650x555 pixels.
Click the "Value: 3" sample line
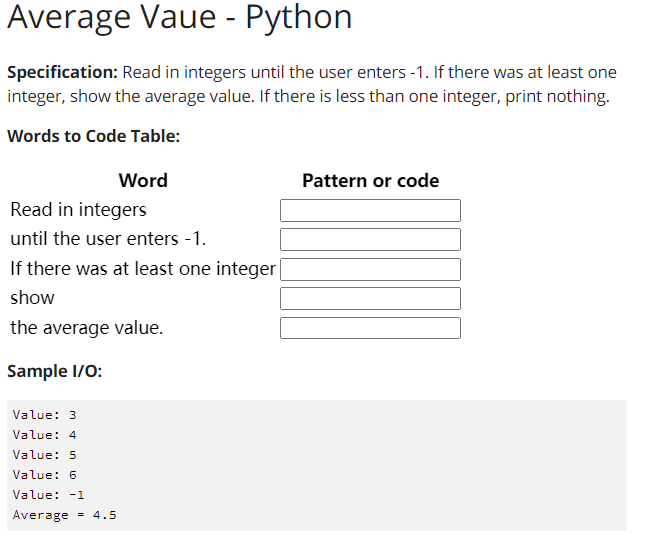pyautogui.click(x=44, y=415)
